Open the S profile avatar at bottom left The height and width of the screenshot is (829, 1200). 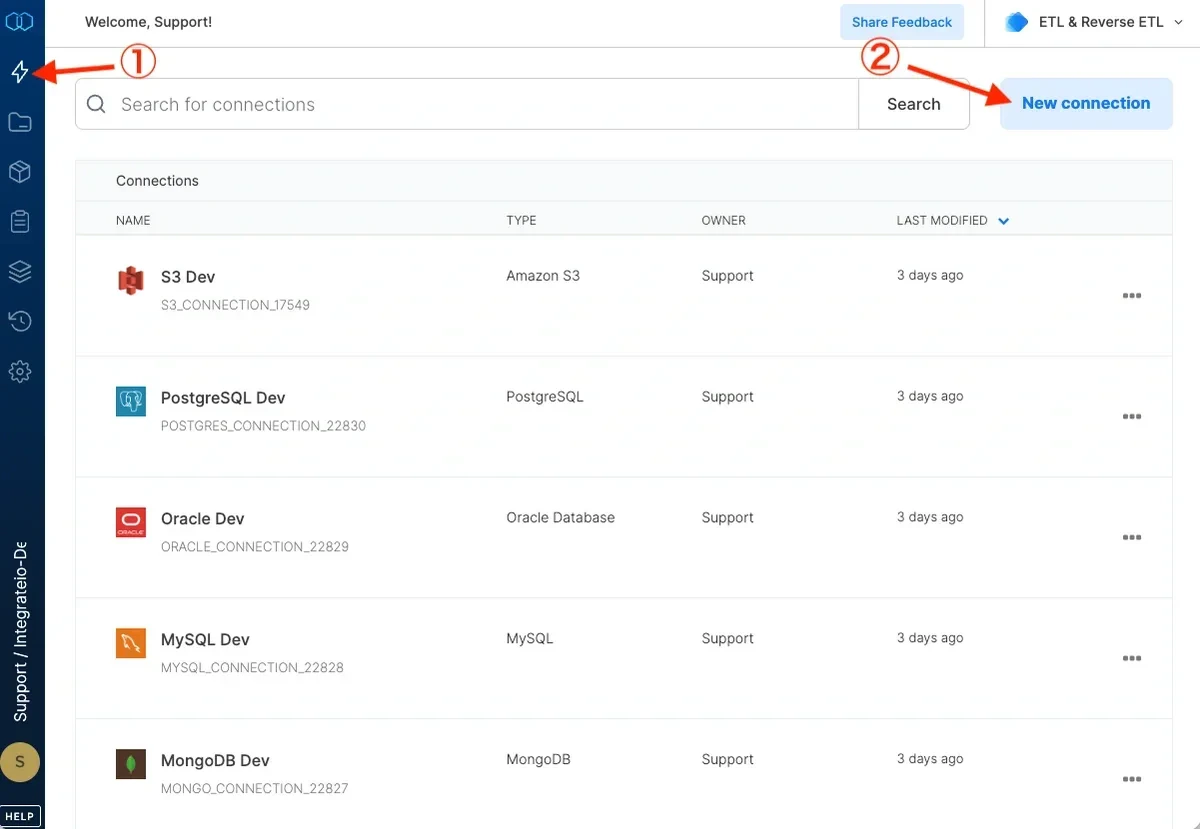21,762
